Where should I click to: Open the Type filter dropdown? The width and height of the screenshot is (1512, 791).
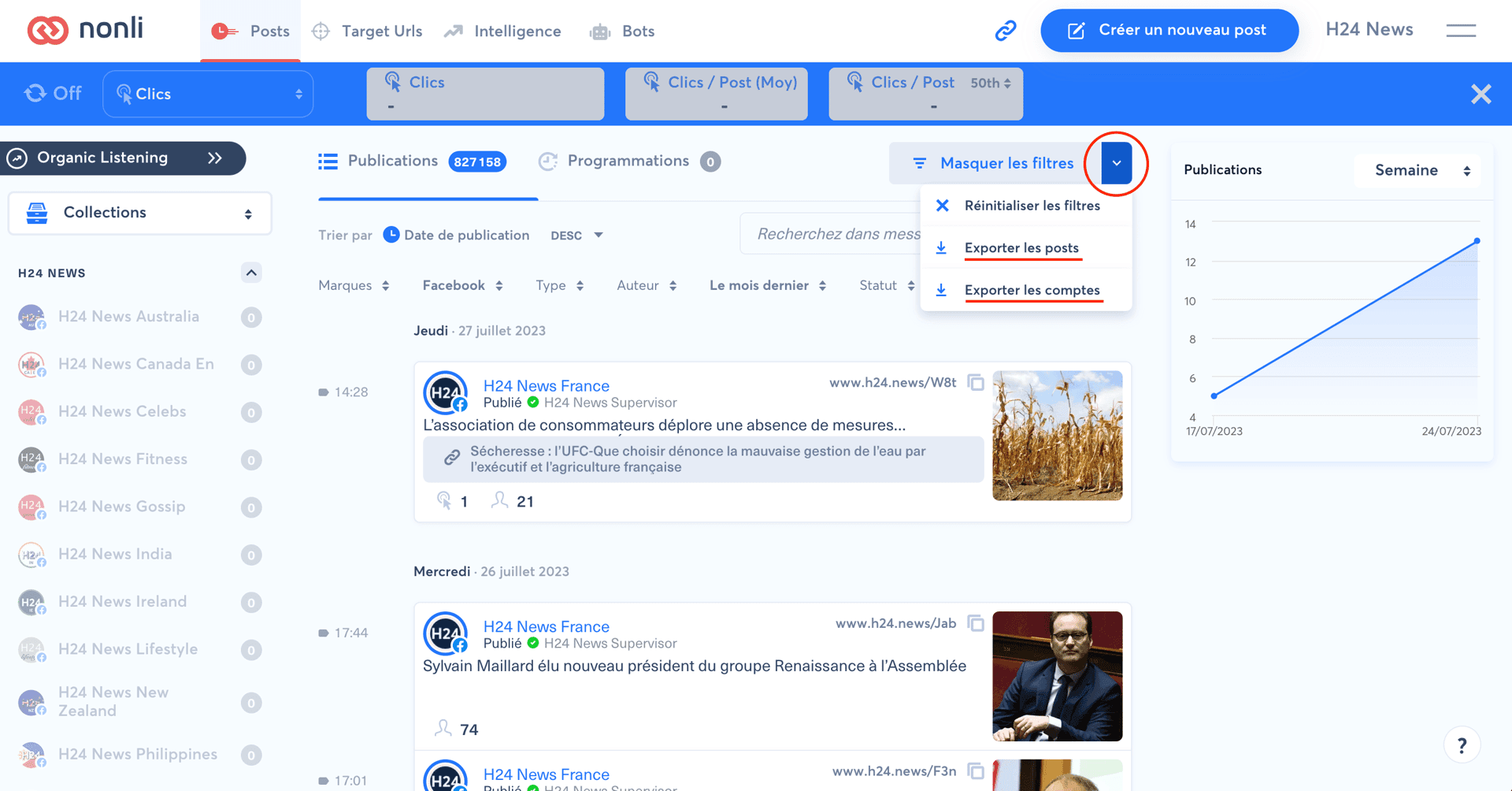click(x=560, y=285)
